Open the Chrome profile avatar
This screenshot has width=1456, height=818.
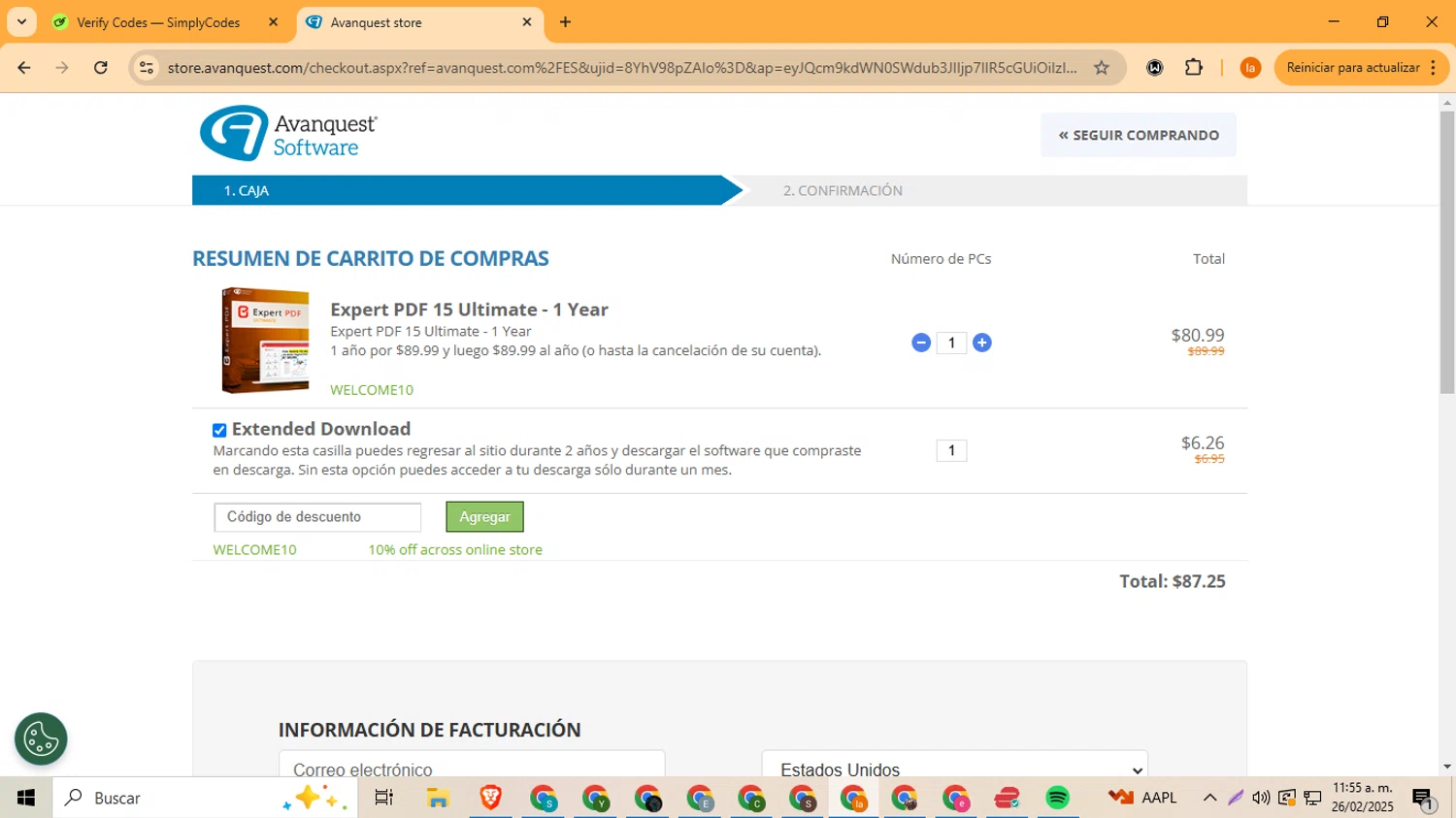pyautogui.click(x=1250, y=68)
